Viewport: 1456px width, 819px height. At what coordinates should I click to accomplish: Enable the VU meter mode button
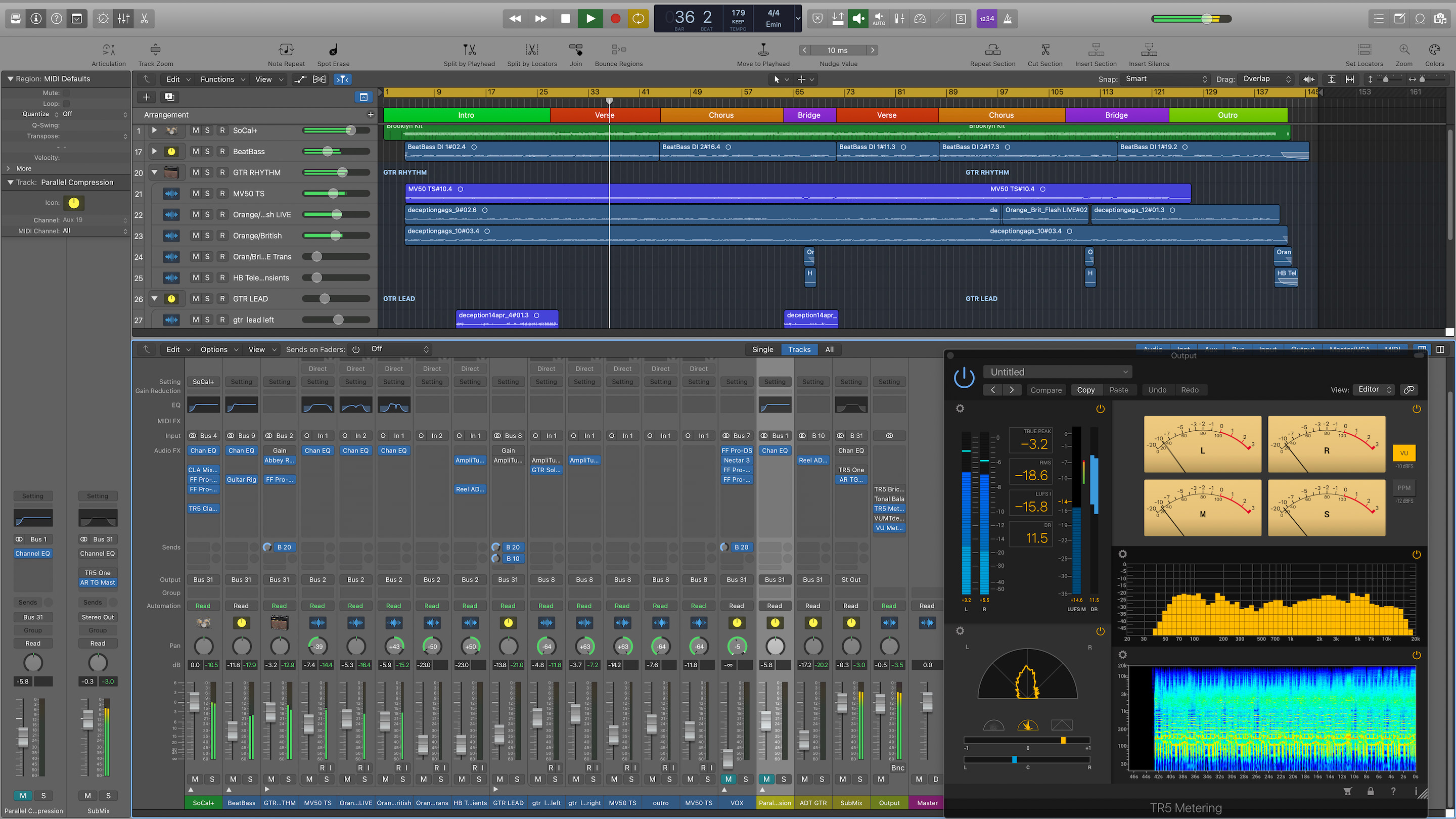pos(1404,453)
